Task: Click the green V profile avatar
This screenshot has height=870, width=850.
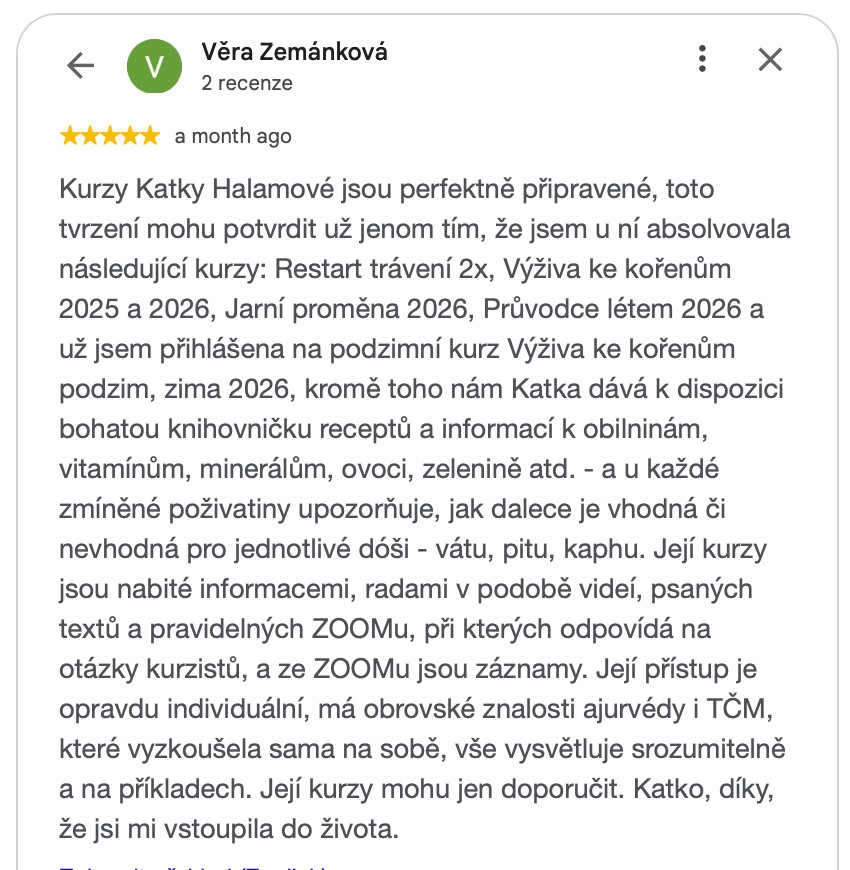Action: coord(154,66)
